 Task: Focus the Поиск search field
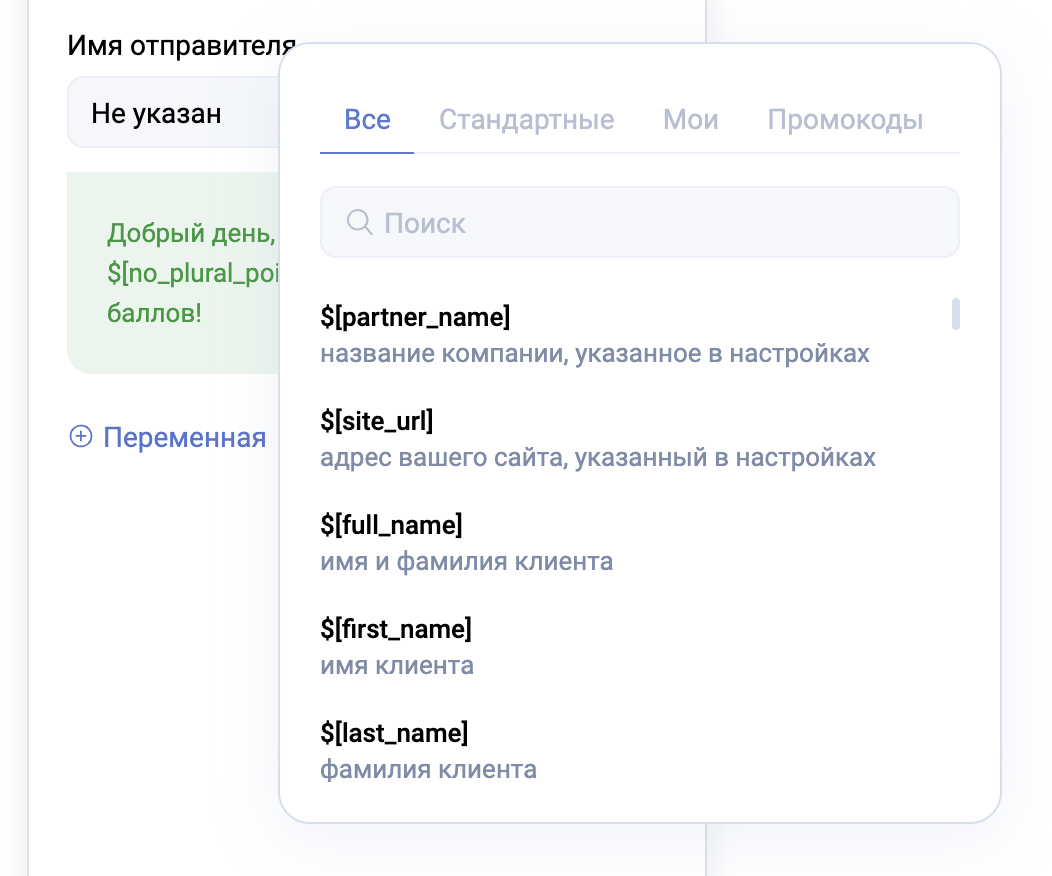(x=650, y=222)
